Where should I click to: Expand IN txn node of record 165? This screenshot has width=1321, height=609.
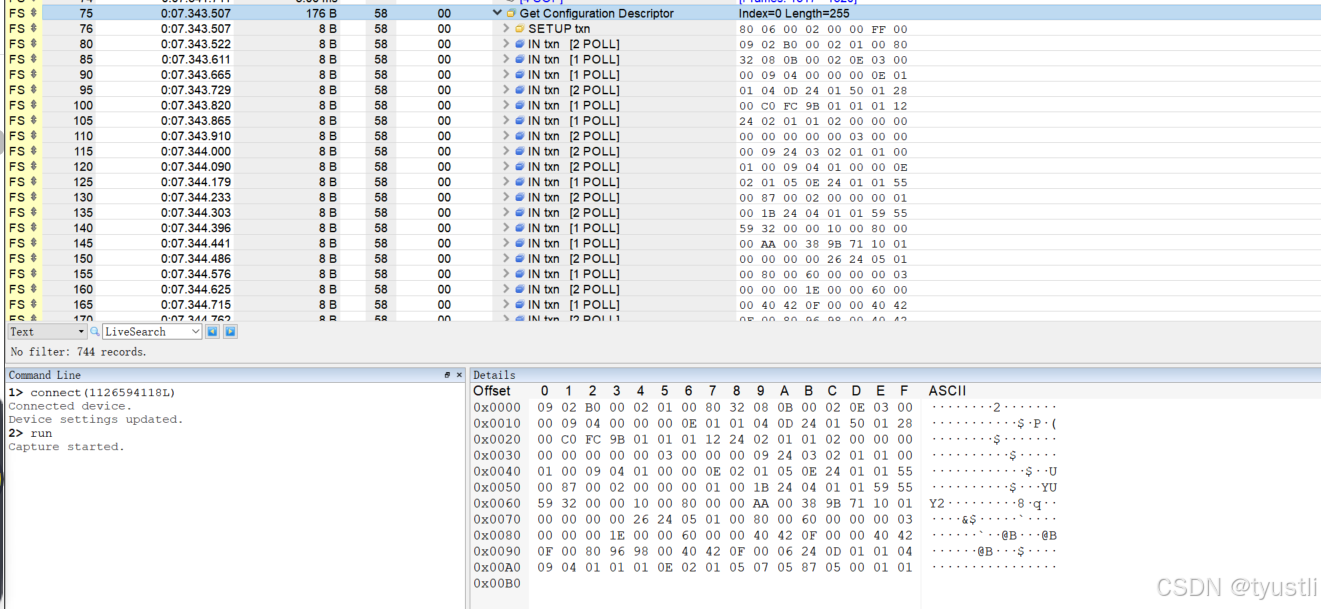pyautogui.click(x=506, y=305)
